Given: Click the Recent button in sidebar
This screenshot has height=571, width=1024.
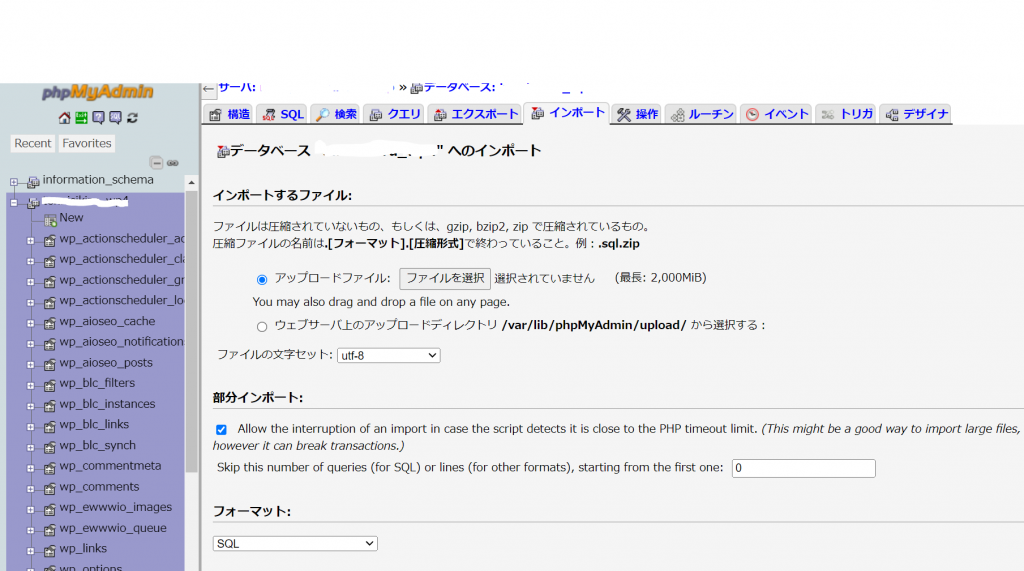Looking at the screenshot, I should tap(33, 143).
